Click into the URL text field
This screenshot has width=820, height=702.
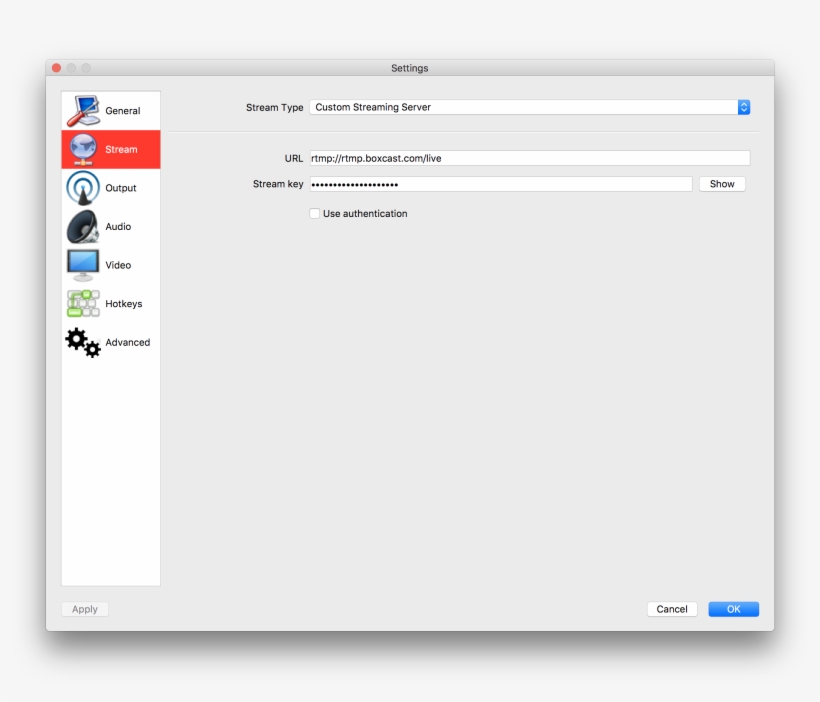(529, 158)
